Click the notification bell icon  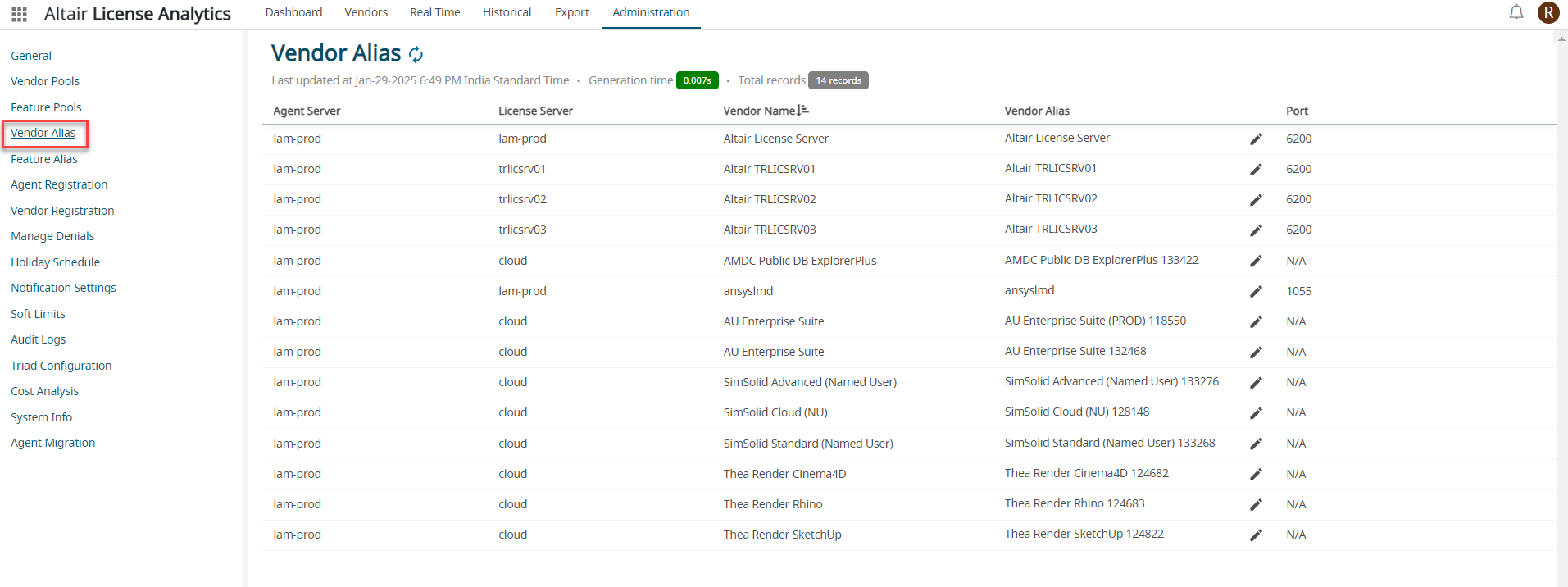[x=1516, y=12]
